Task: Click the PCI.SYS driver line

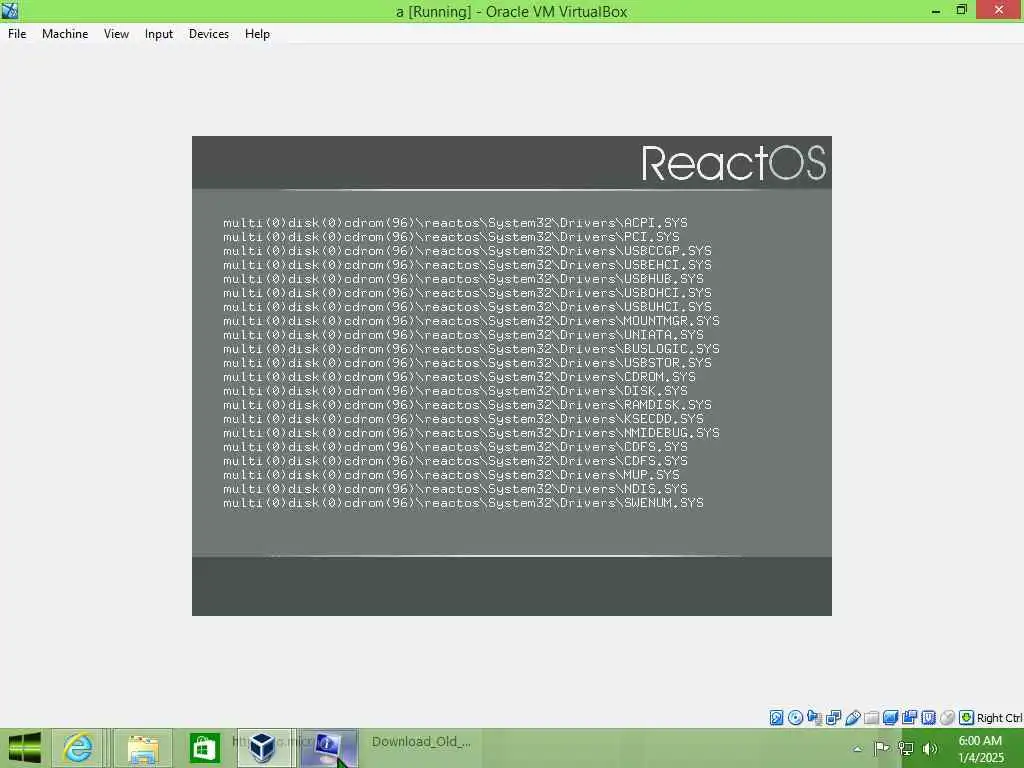Action: [451, 236]
